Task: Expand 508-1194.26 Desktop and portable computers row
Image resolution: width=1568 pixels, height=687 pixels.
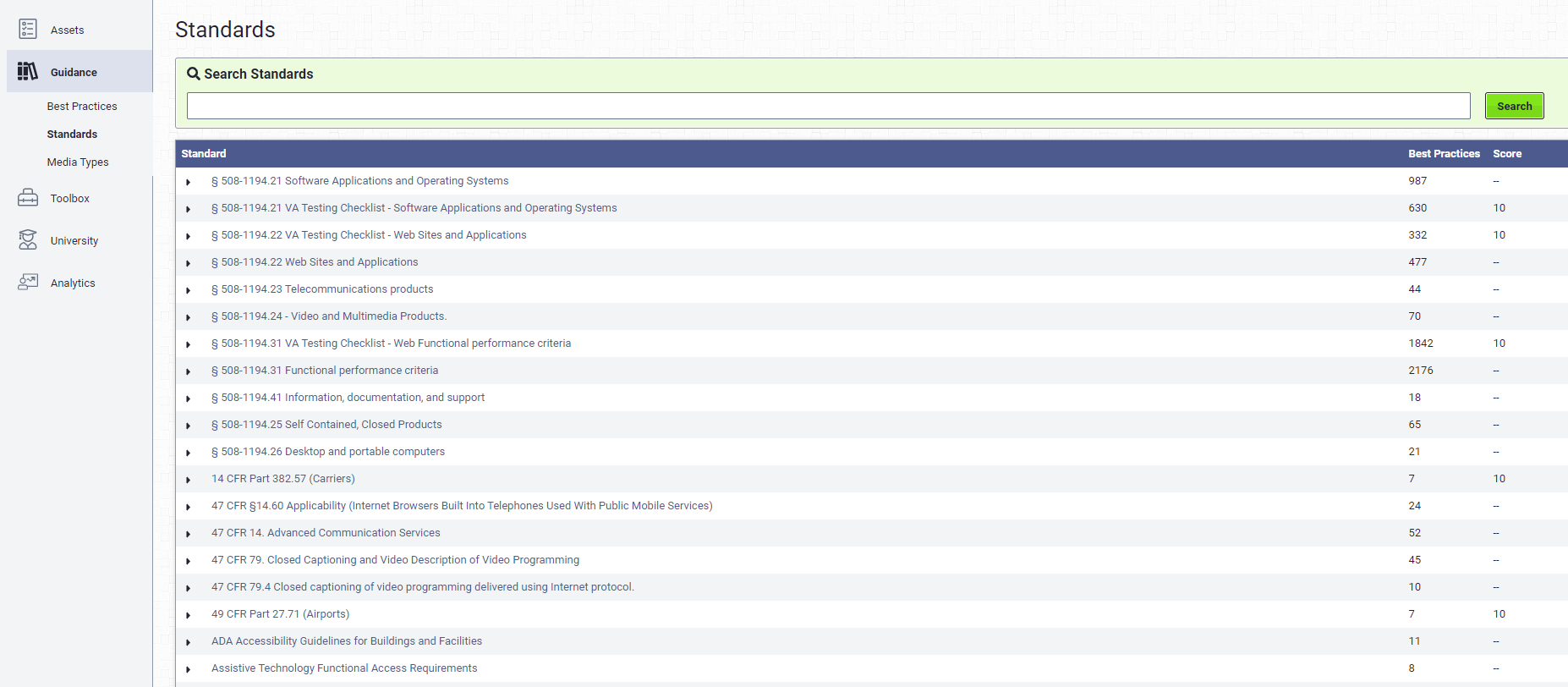Action: pos(189,453)
